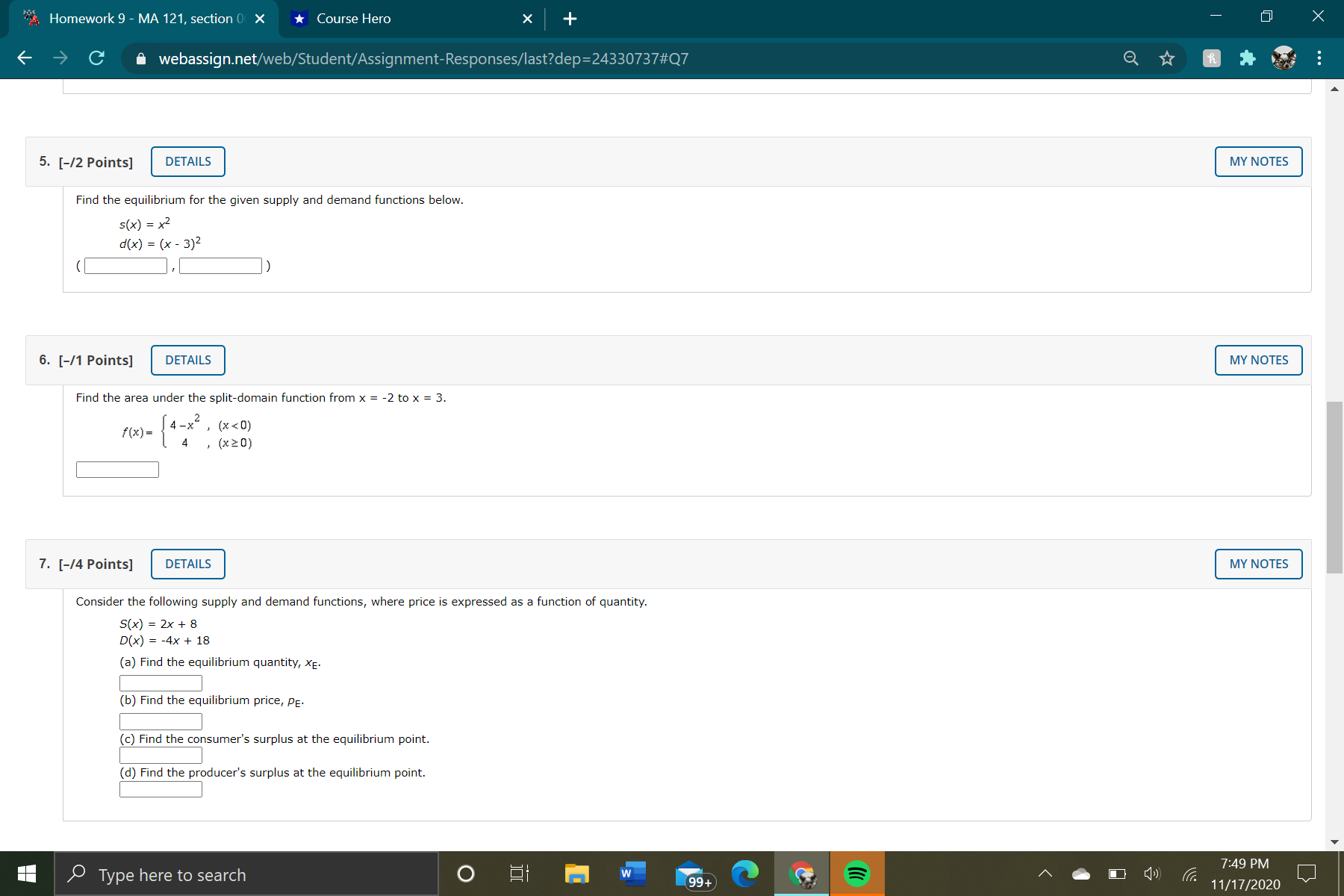Close the Homework 9 tab
The height and width of the screenshot is (896, 1344).
260,19
